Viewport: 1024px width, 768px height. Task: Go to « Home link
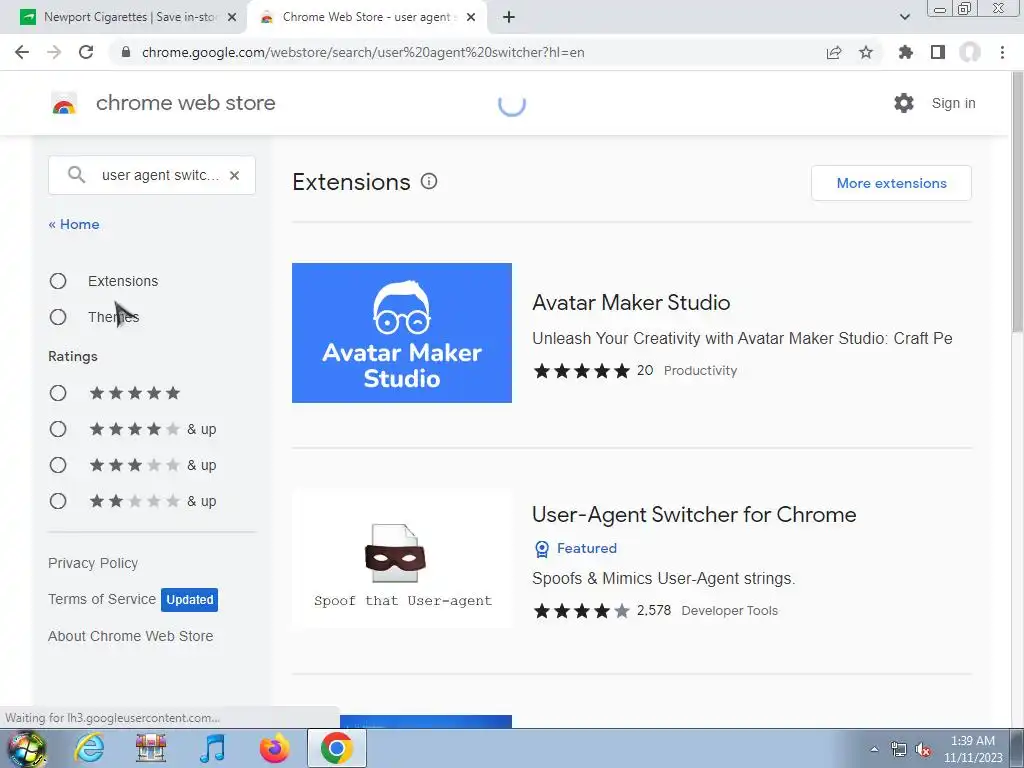[x=74, y=224]
